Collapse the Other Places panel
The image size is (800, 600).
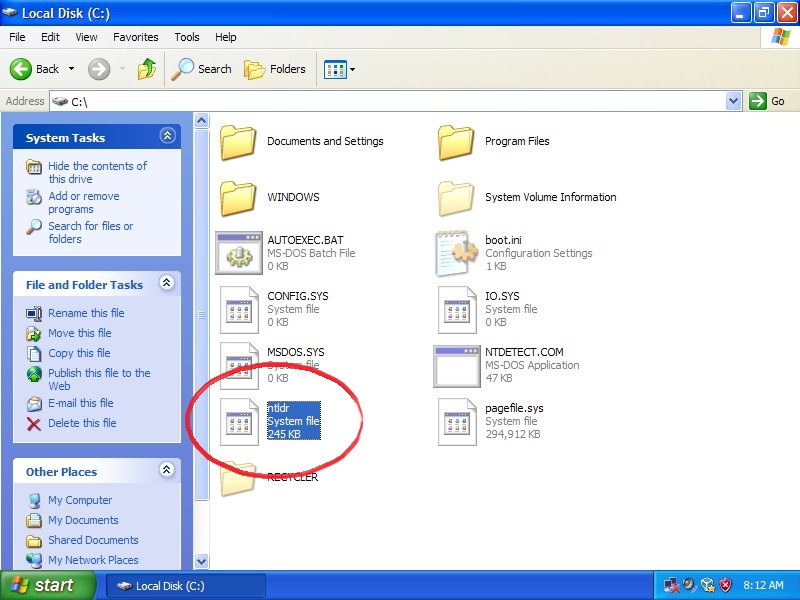(x=167, y=470)
